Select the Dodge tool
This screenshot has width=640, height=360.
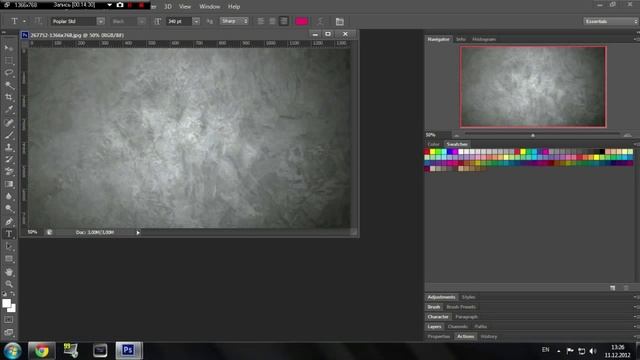[x=9, y=209]
